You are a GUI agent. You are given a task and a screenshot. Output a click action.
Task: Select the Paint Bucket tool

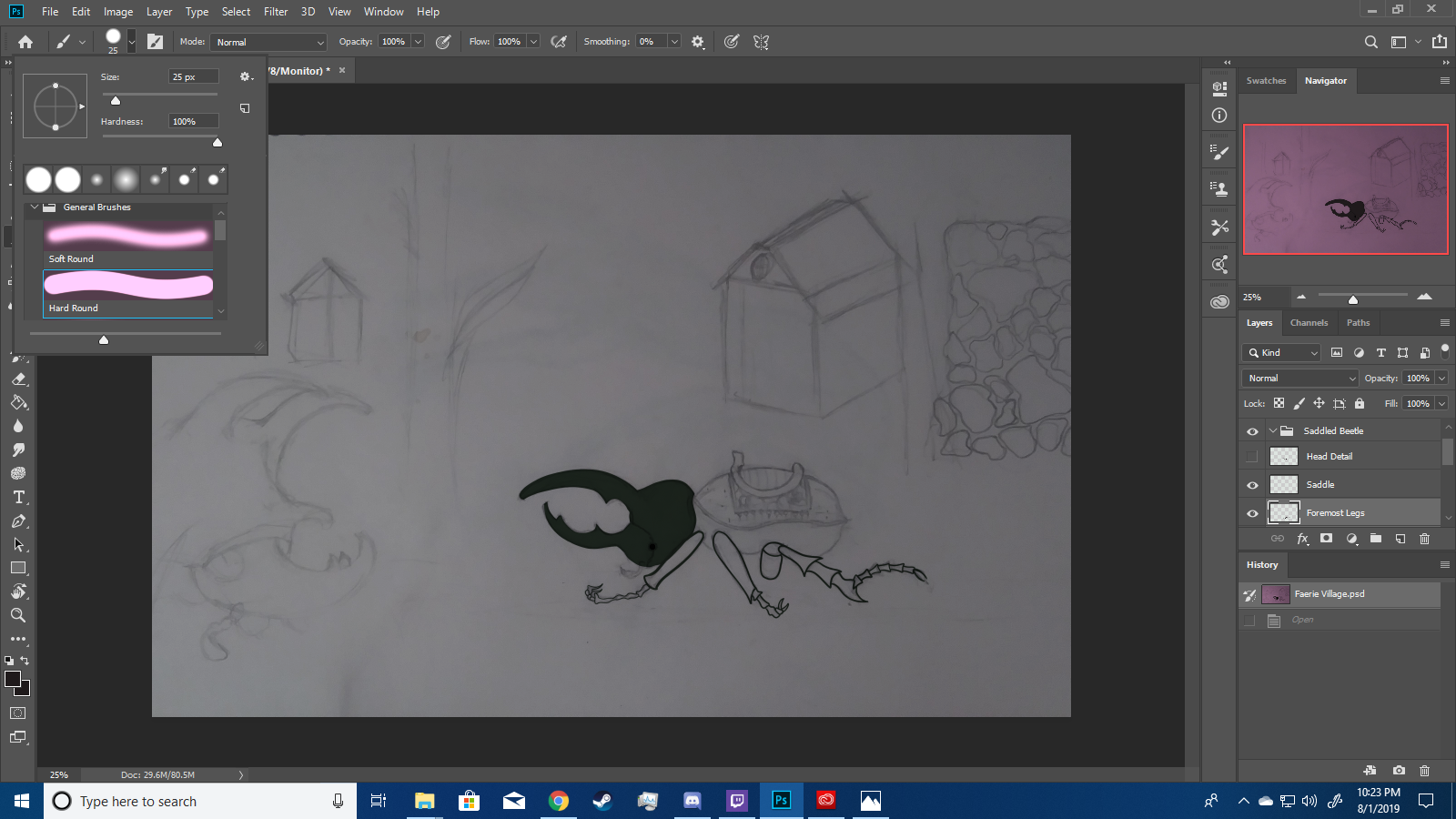[x=19, y=403]
